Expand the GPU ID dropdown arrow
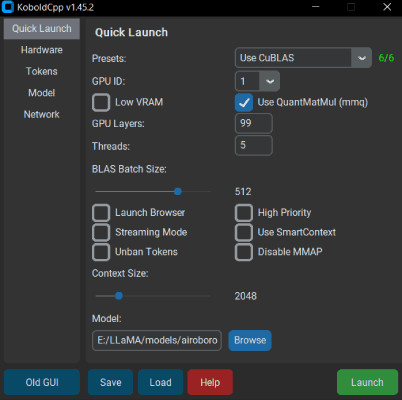 [269, 81]
